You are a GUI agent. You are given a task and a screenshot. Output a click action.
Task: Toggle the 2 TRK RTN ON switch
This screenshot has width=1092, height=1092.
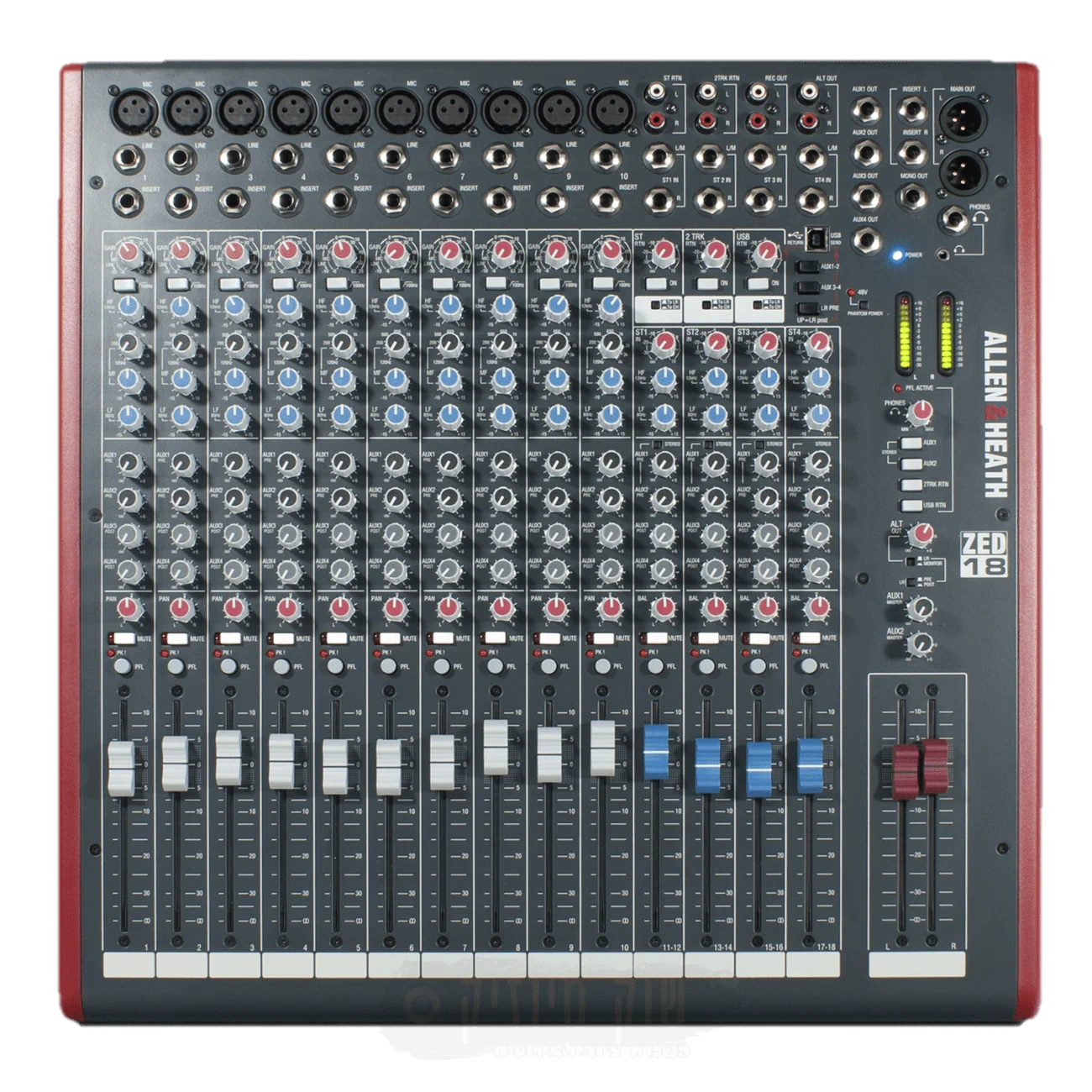[x=706, y=285]
